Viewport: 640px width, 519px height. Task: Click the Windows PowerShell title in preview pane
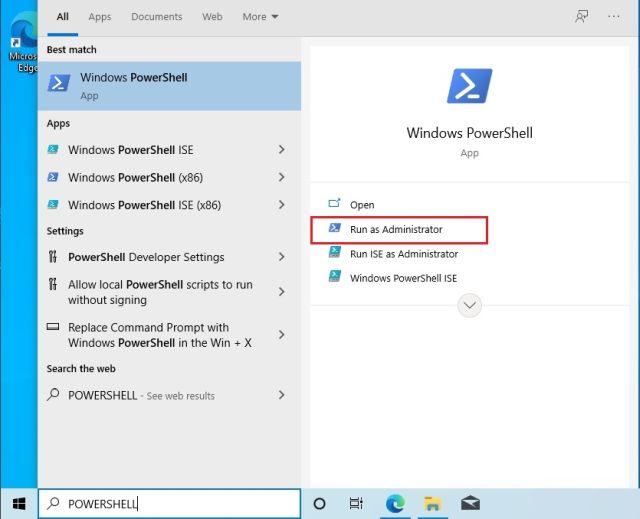coord(469,133)
